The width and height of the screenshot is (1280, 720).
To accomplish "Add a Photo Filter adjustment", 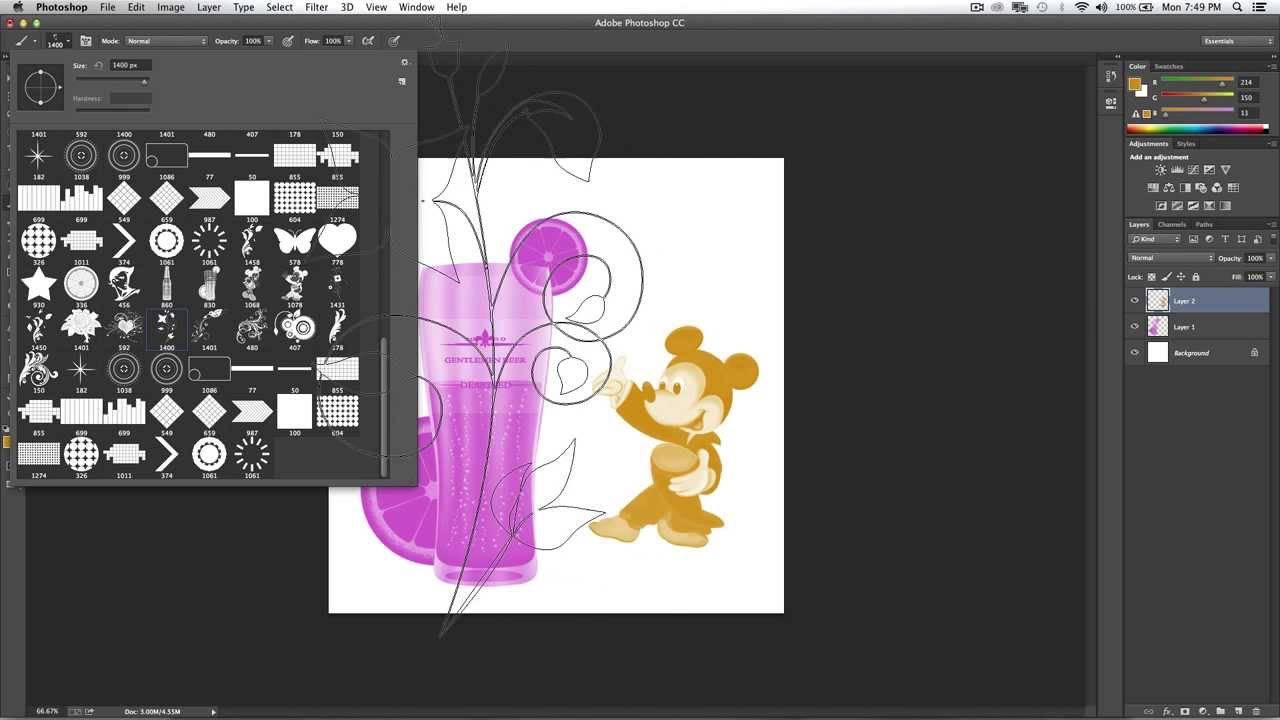I will 1201,188.
